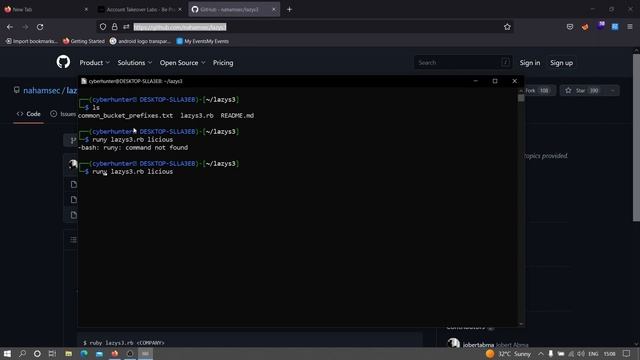Click the branch selector icon behind terminal
The image size is (640, 360).
72,140
